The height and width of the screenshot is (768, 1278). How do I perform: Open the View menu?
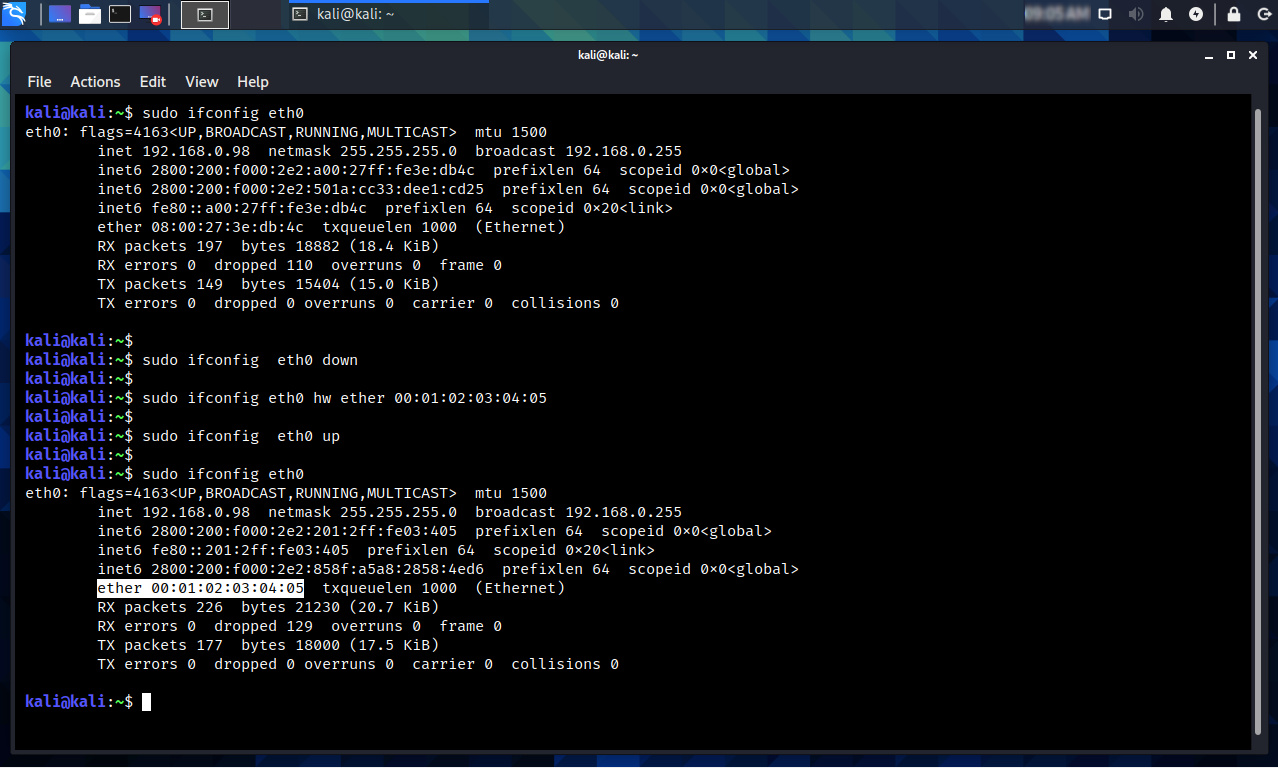[x=201, y=82]
